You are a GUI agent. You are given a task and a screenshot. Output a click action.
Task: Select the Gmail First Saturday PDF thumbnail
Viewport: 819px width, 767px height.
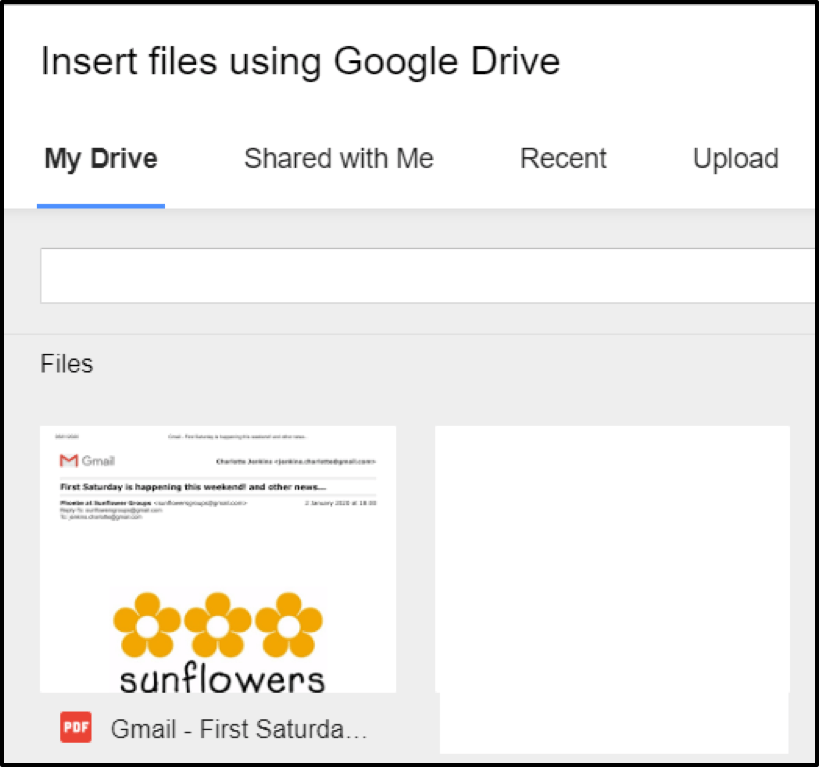[x=218, y=560]
